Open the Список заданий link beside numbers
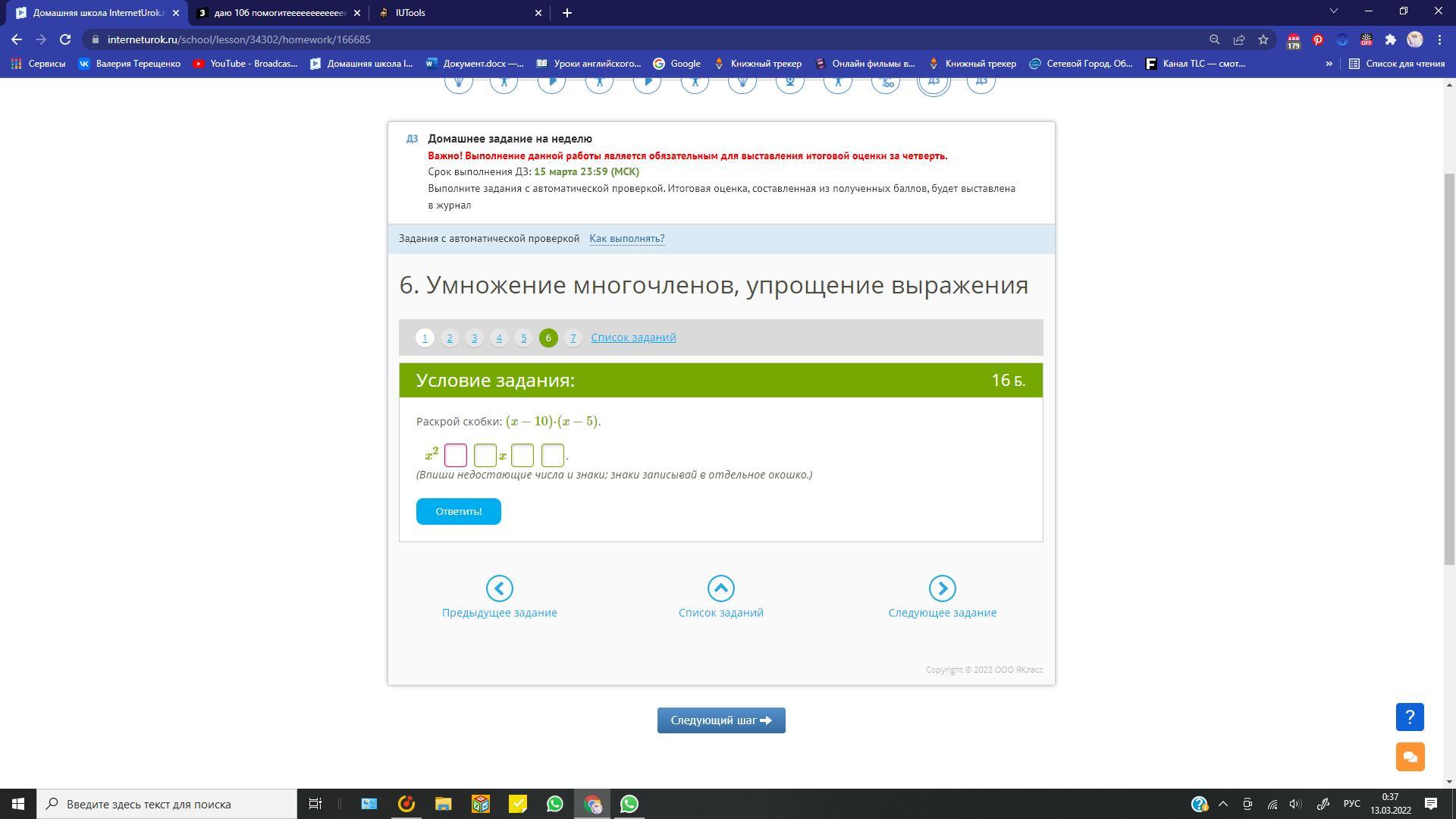1456x819 pixels. pos(633,337)
